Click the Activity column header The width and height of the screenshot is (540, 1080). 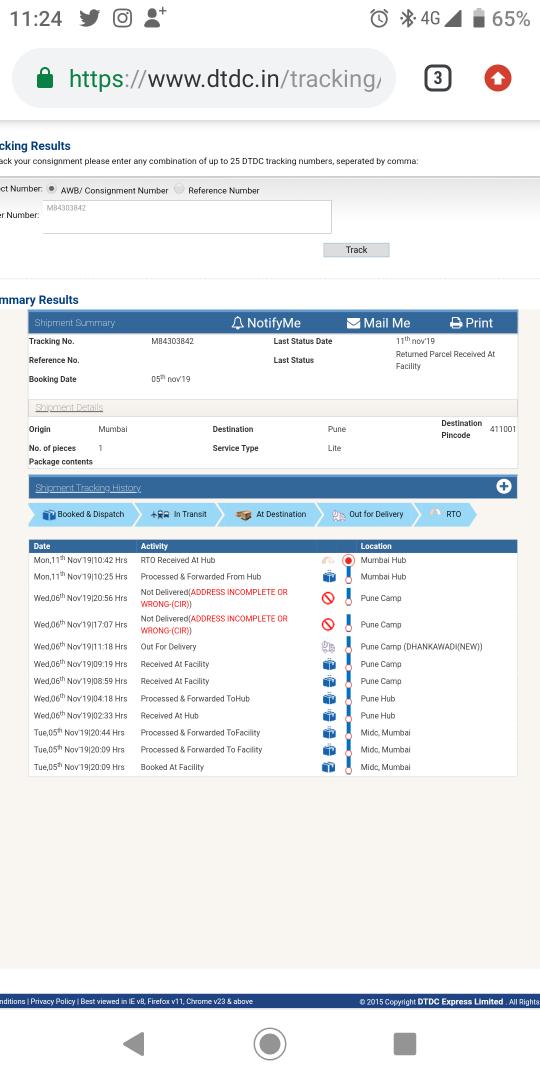point(154,546)
